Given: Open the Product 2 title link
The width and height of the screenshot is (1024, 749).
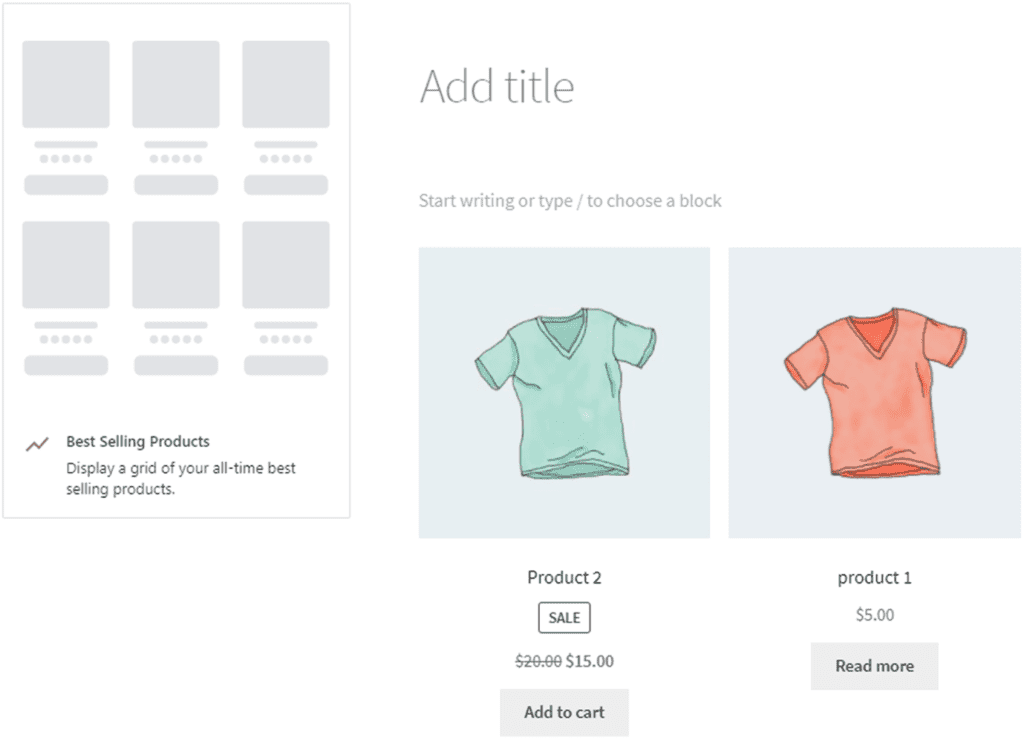Looking at the screenshot, I should (564, 577).
